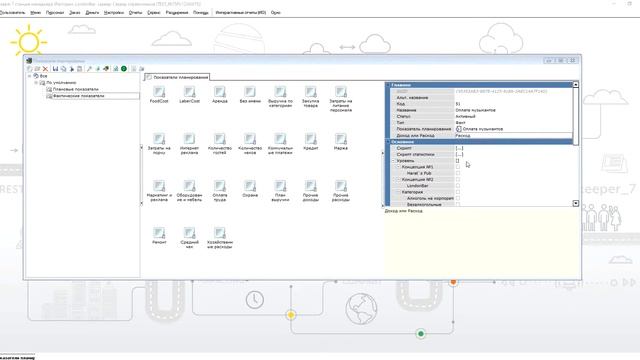Toggle the Уровень checkbox
This screenshot has width=640, height=360.
point(458,161)
